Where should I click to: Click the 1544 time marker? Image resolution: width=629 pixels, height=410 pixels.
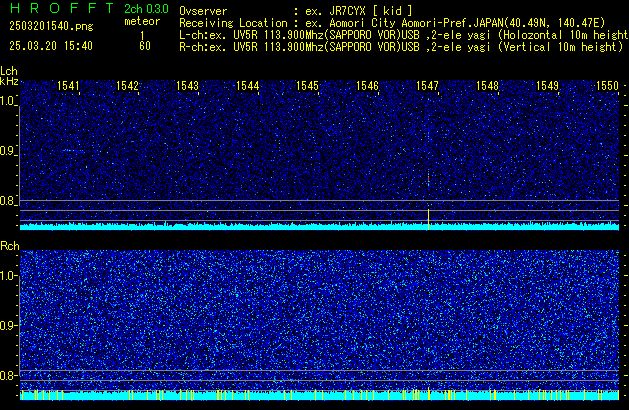(x=248, y=86)
